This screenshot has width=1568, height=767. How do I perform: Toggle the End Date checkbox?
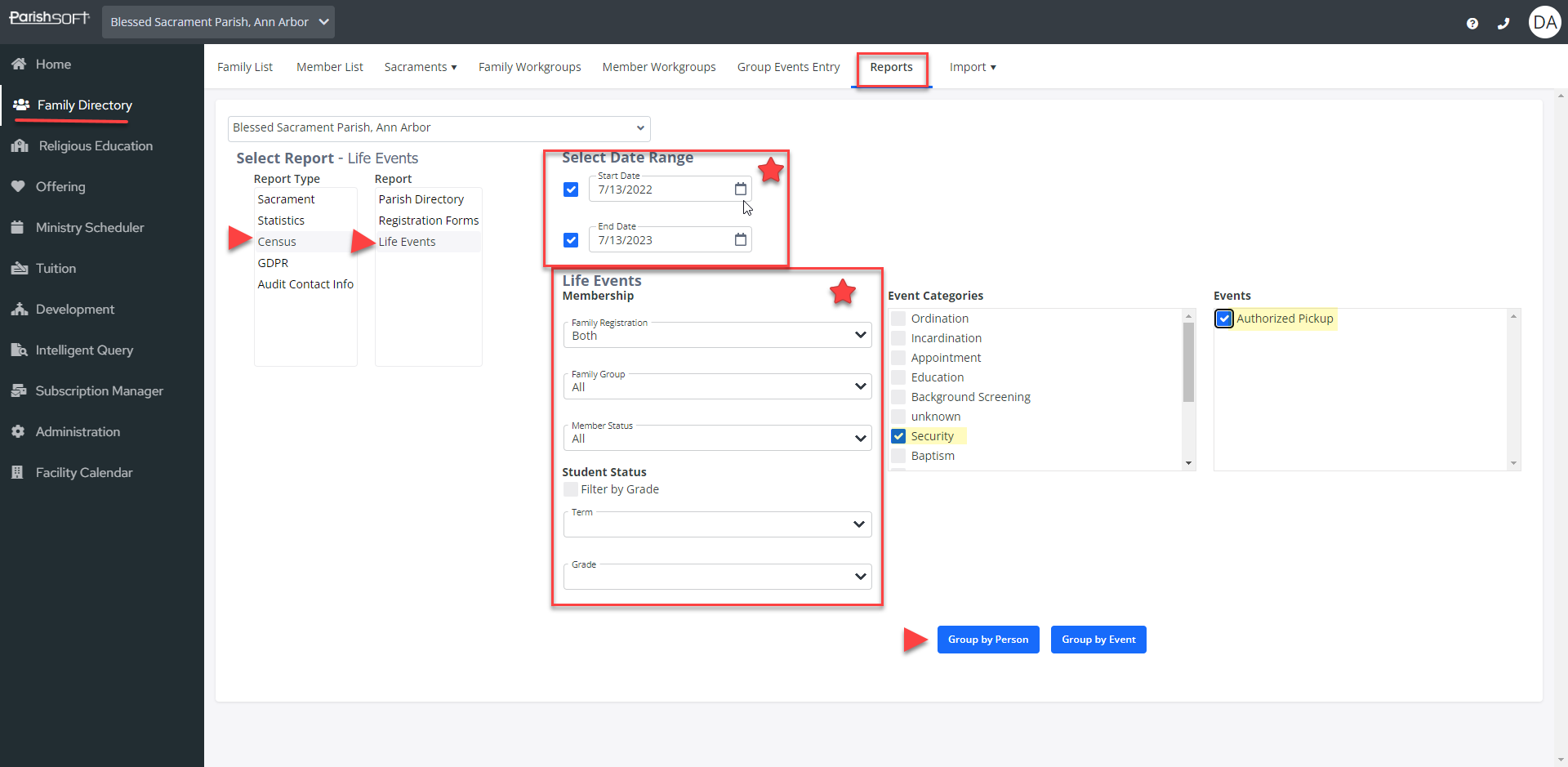click(x=571, y=240)
